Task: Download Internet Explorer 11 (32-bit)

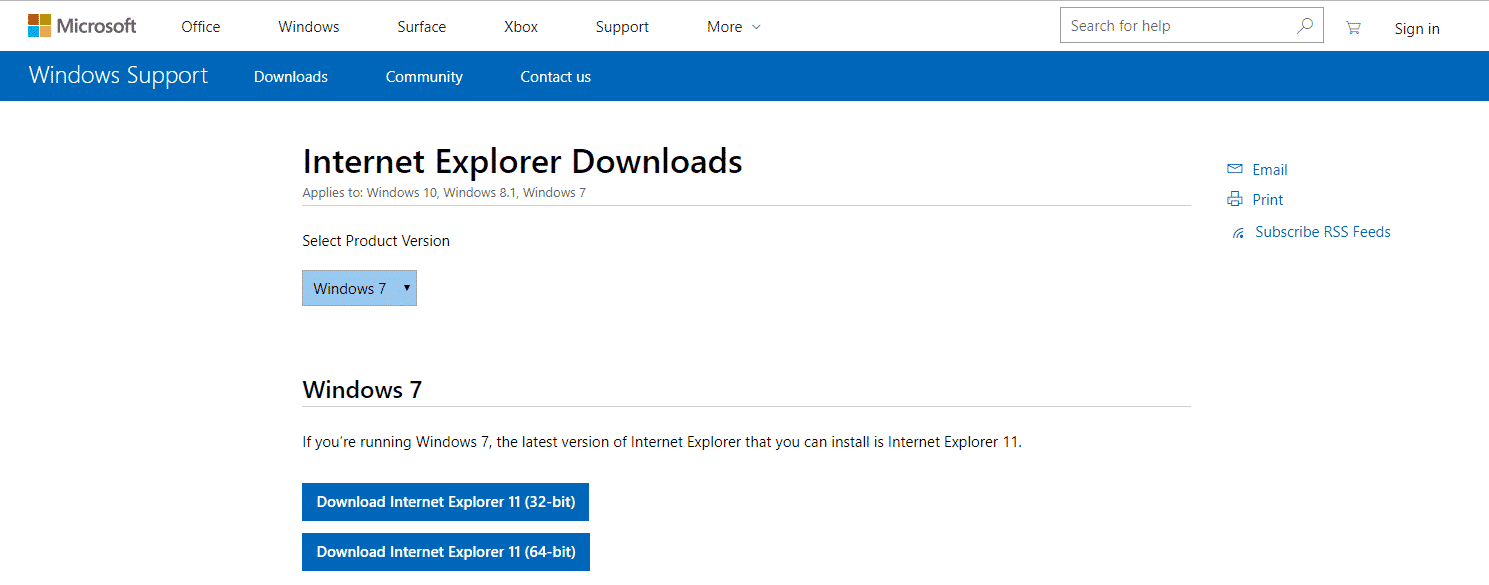Action: click(x=445, y=502)
